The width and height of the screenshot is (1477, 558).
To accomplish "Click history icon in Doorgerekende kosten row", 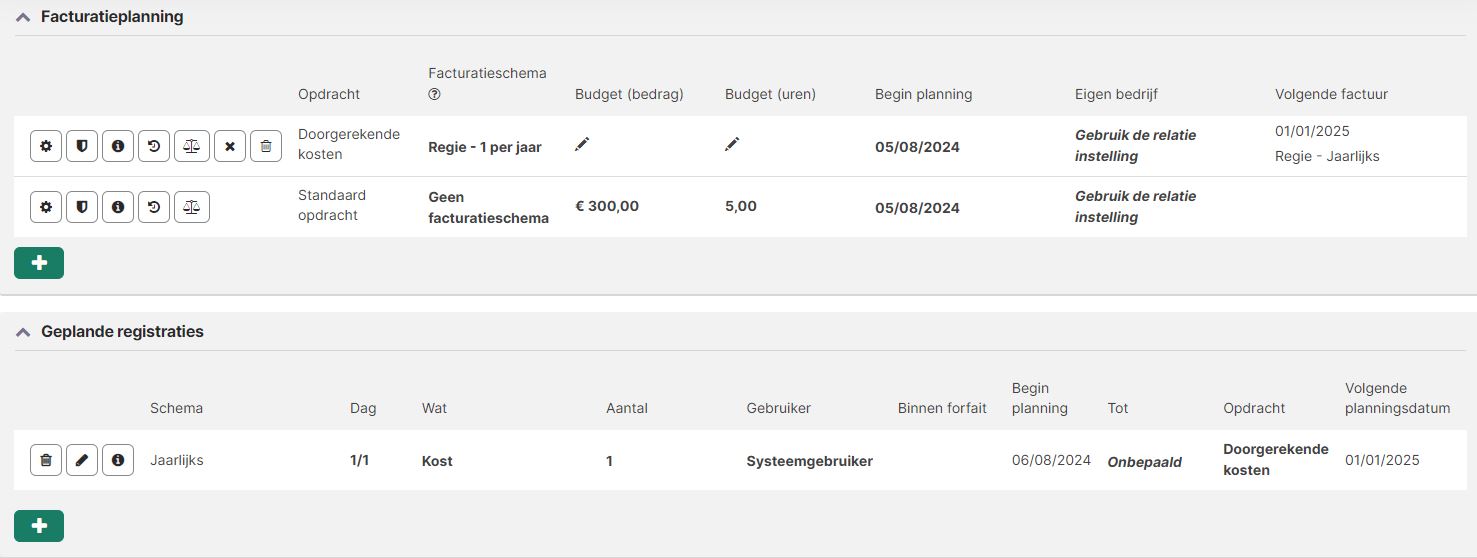I will coord(154,146).
